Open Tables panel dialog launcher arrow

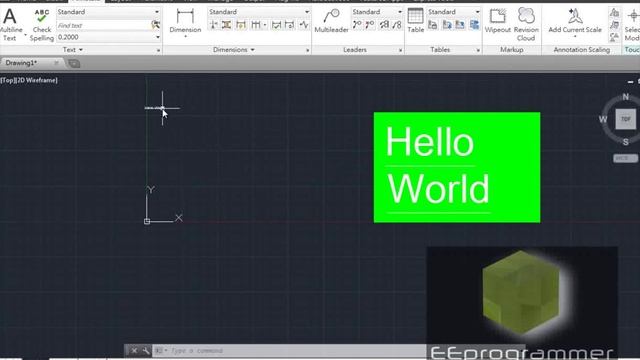click(x=478, y=50)
